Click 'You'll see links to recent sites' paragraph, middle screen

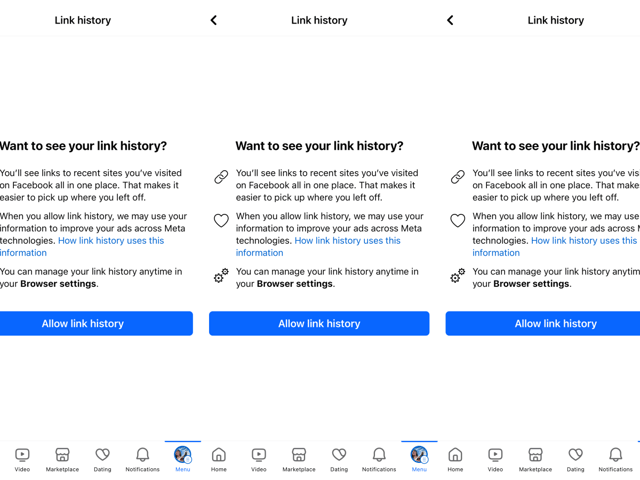click(327, 185)
